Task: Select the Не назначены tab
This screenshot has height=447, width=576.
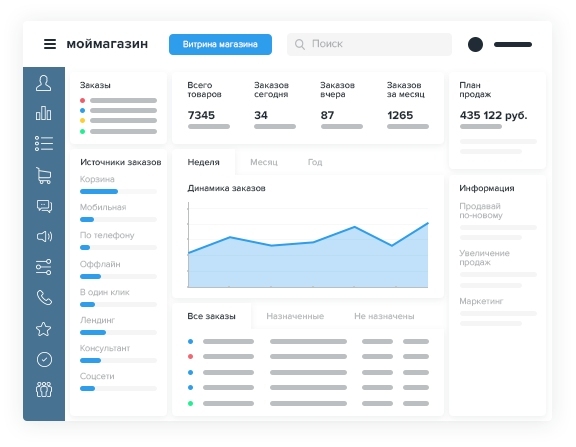Action: click(x=384, y=316)
